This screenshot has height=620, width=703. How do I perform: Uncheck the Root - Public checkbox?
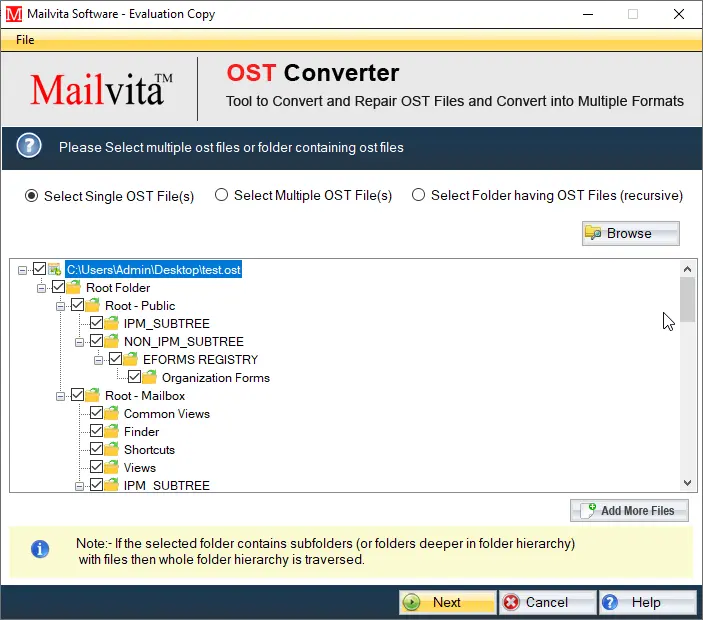pos(77,305)
